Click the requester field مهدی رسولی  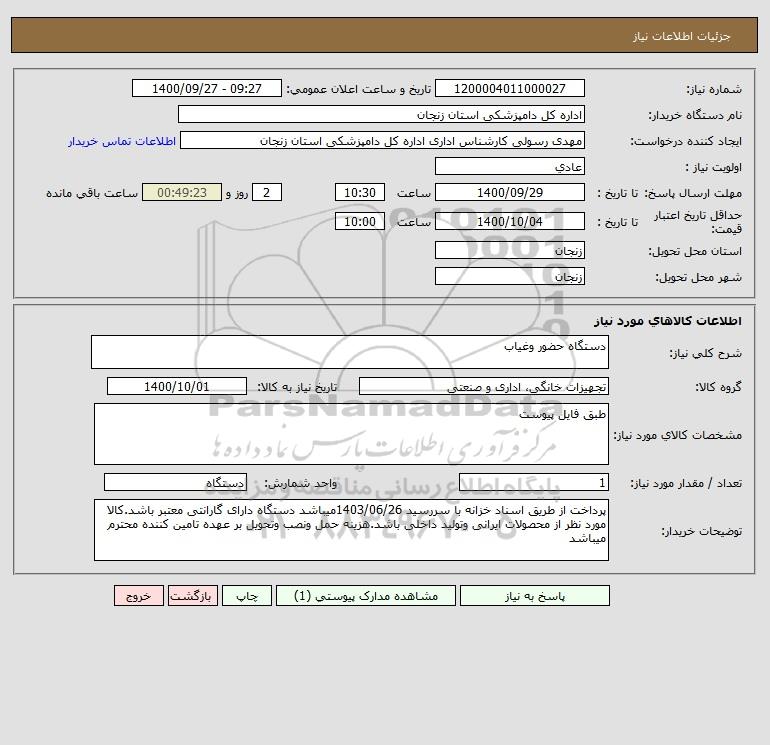pyautogui.click(x=382, y=140)
